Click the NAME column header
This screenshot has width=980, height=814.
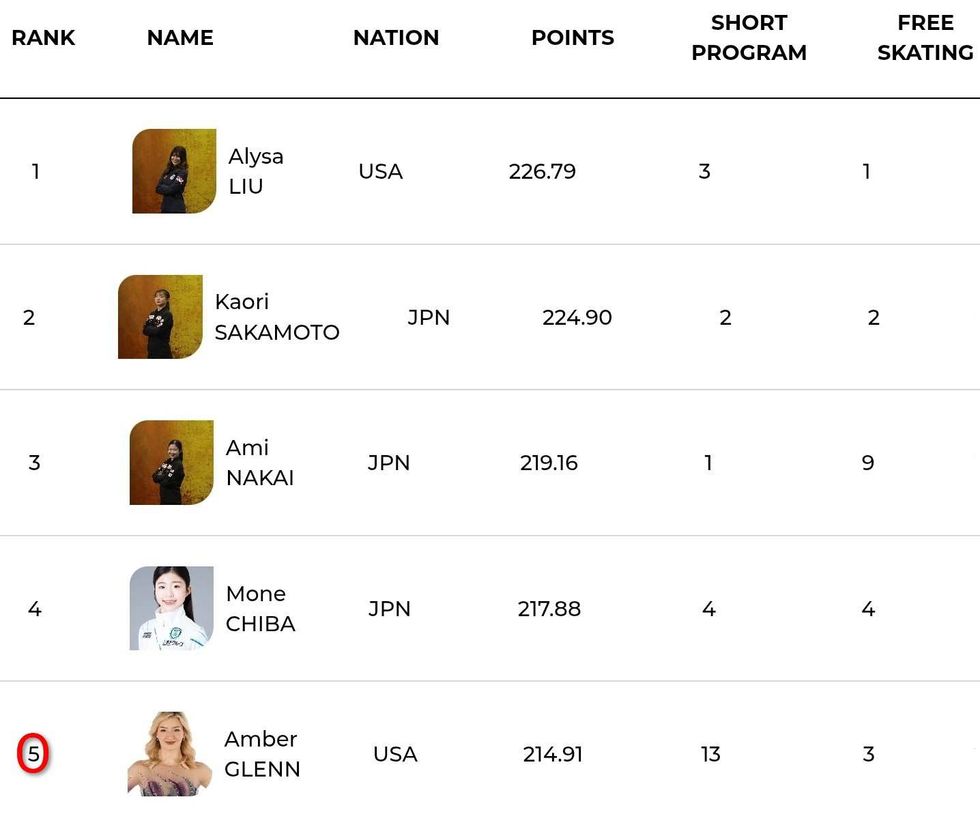pos(180,38)
